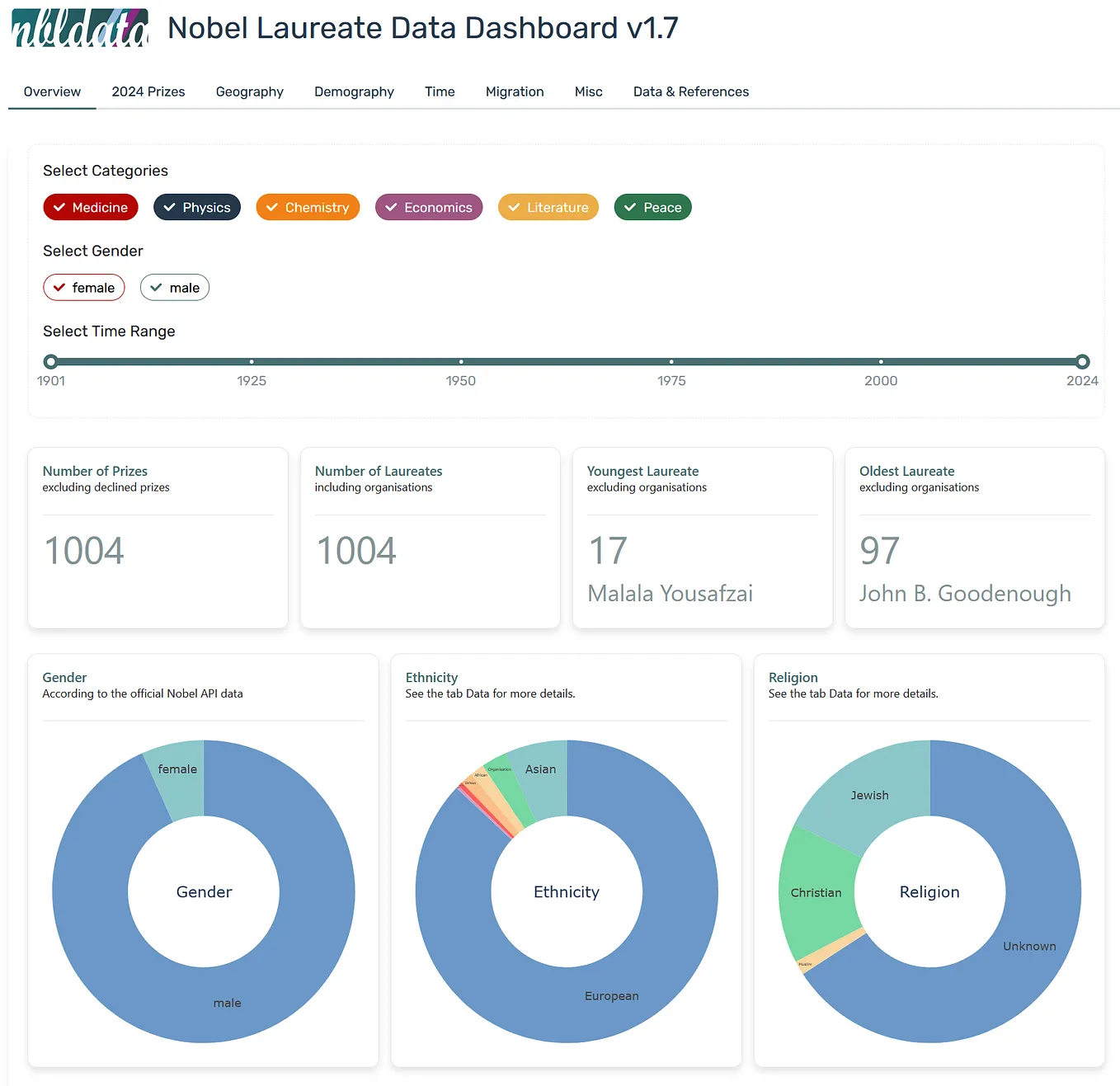Disable the Economics category filter
Screen dimensions: 1120x1086
coord(429,207)
